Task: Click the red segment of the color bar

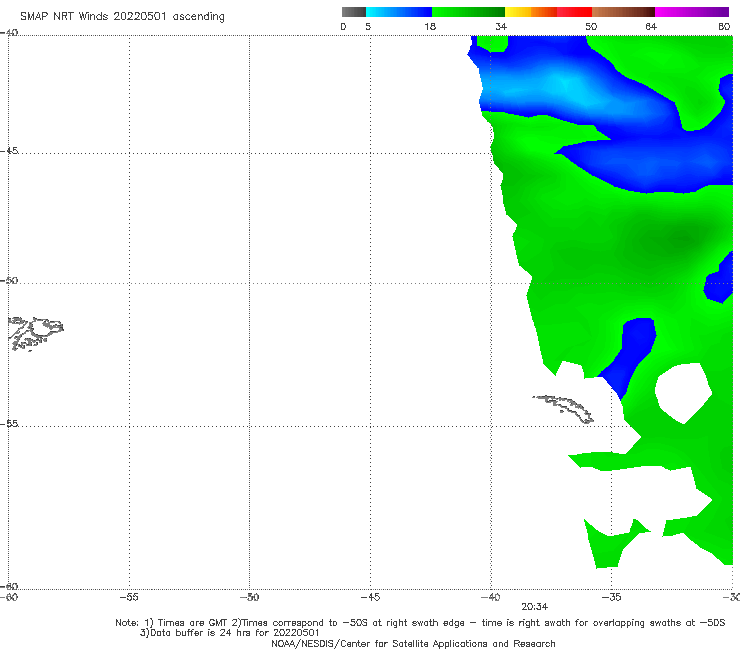Action: (x=574, y=12)
